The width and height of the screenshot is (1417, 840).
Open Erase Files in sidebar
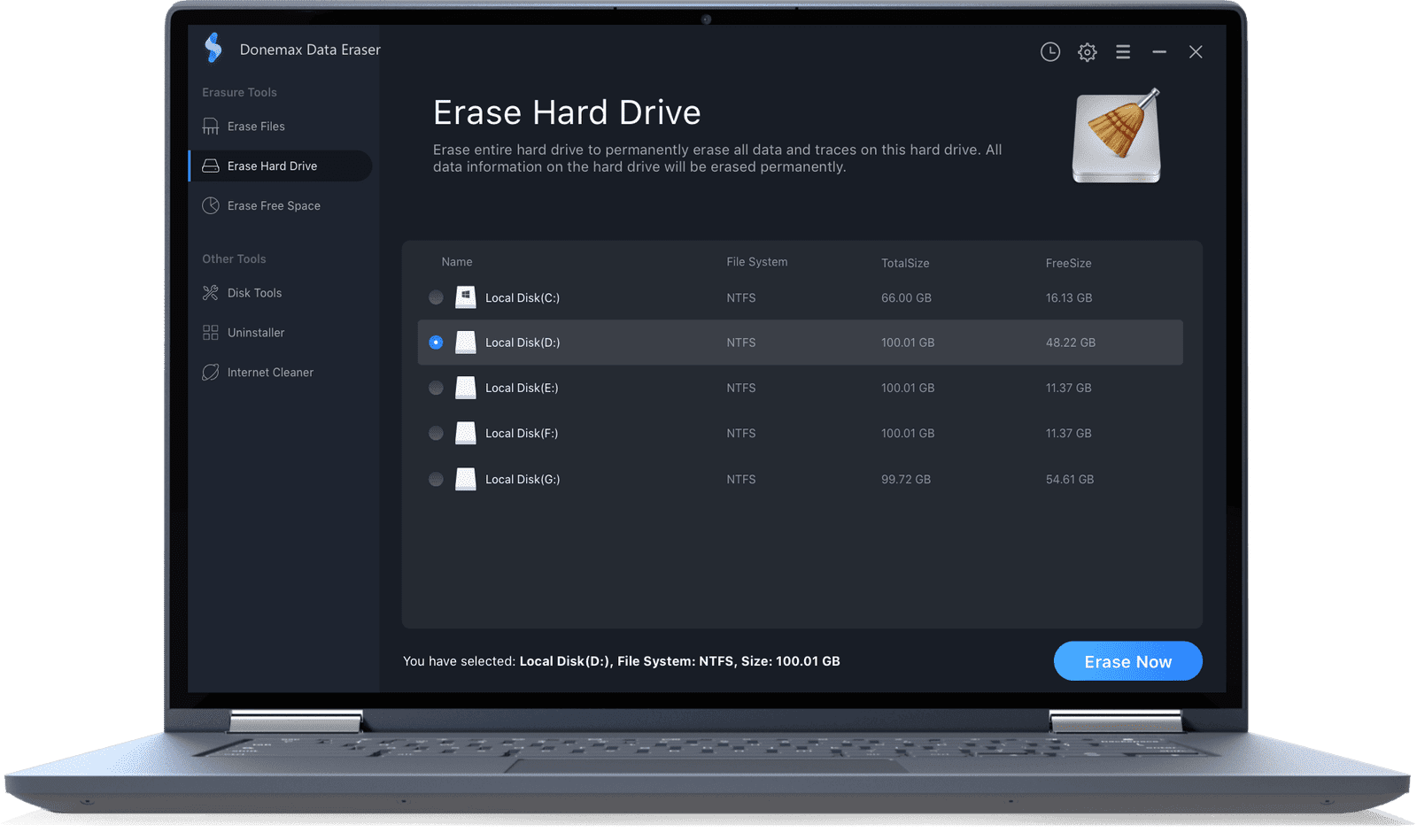[280, 126]
